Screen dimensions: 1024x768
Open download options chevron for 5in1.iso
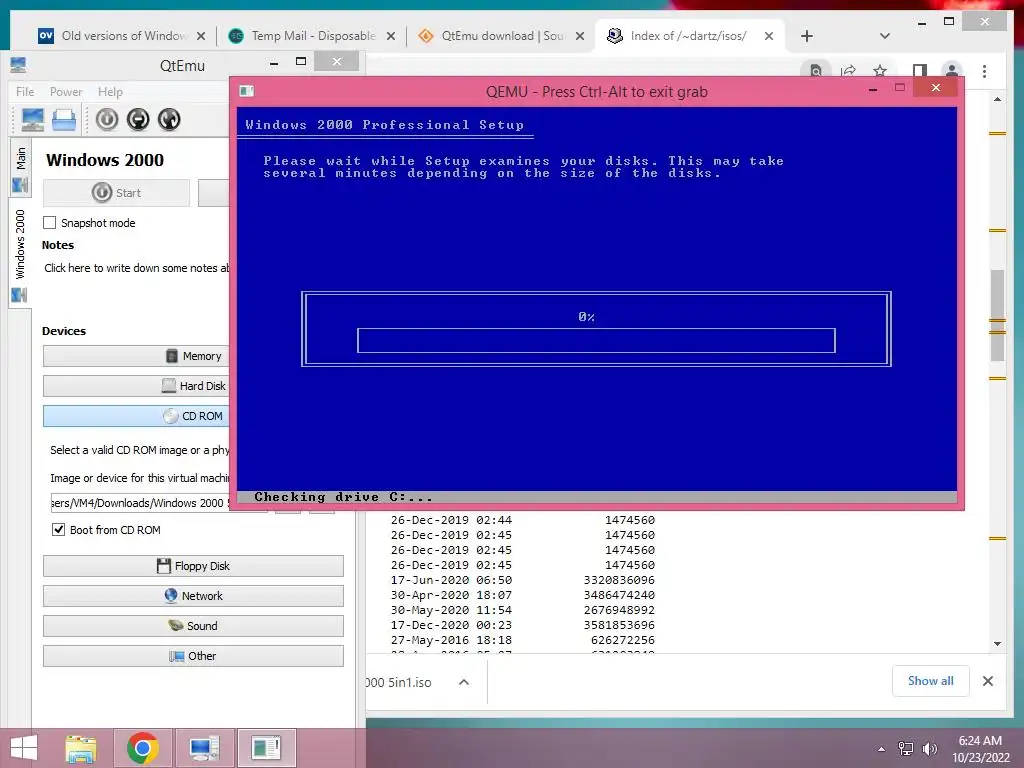464,682
